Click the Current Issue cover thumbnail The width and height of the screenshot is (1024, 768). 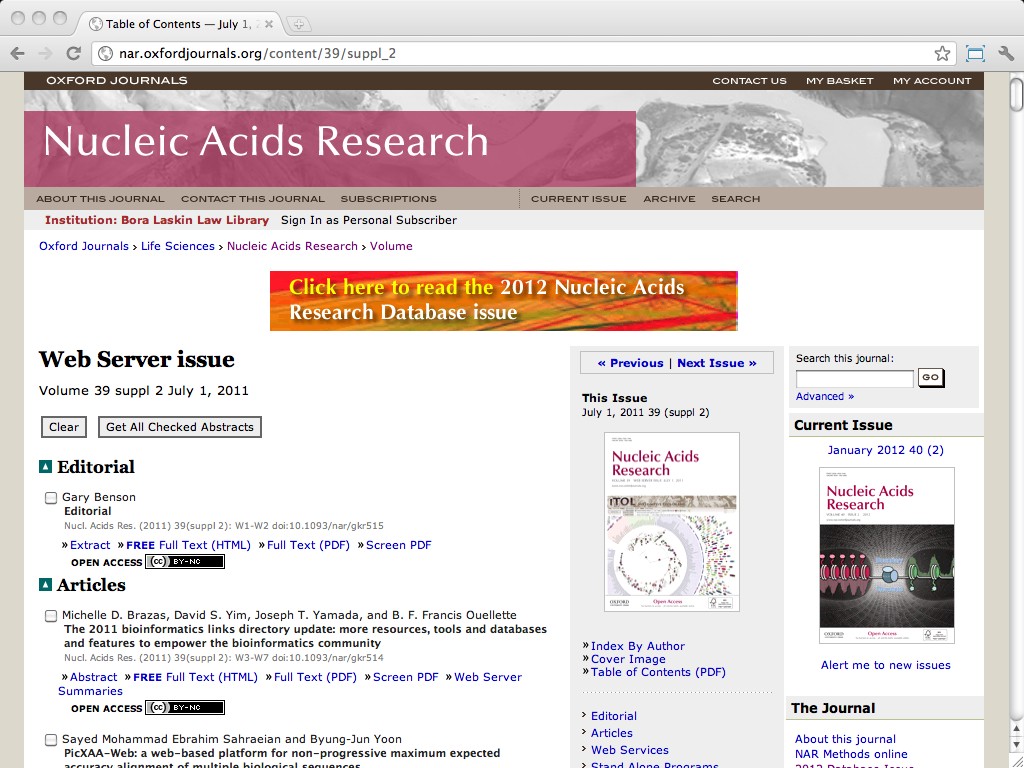coord(887,556)
